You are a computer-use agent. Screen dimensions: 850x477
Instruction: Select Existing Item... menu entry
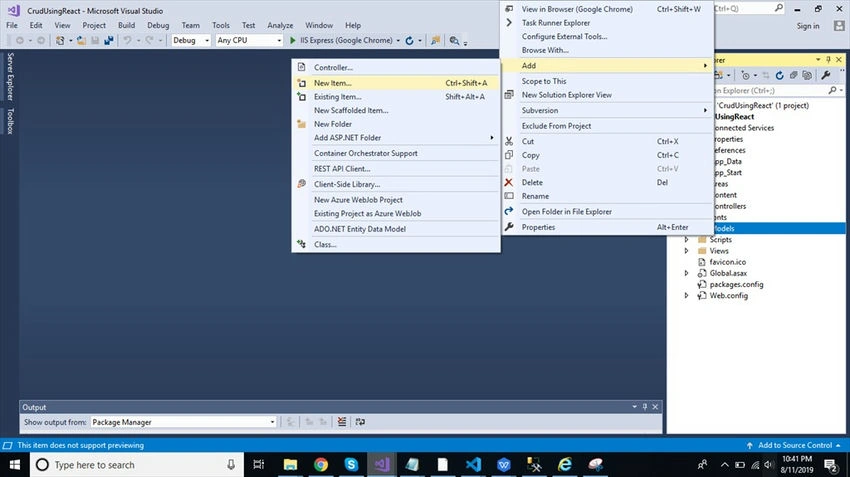coord(396,96)
